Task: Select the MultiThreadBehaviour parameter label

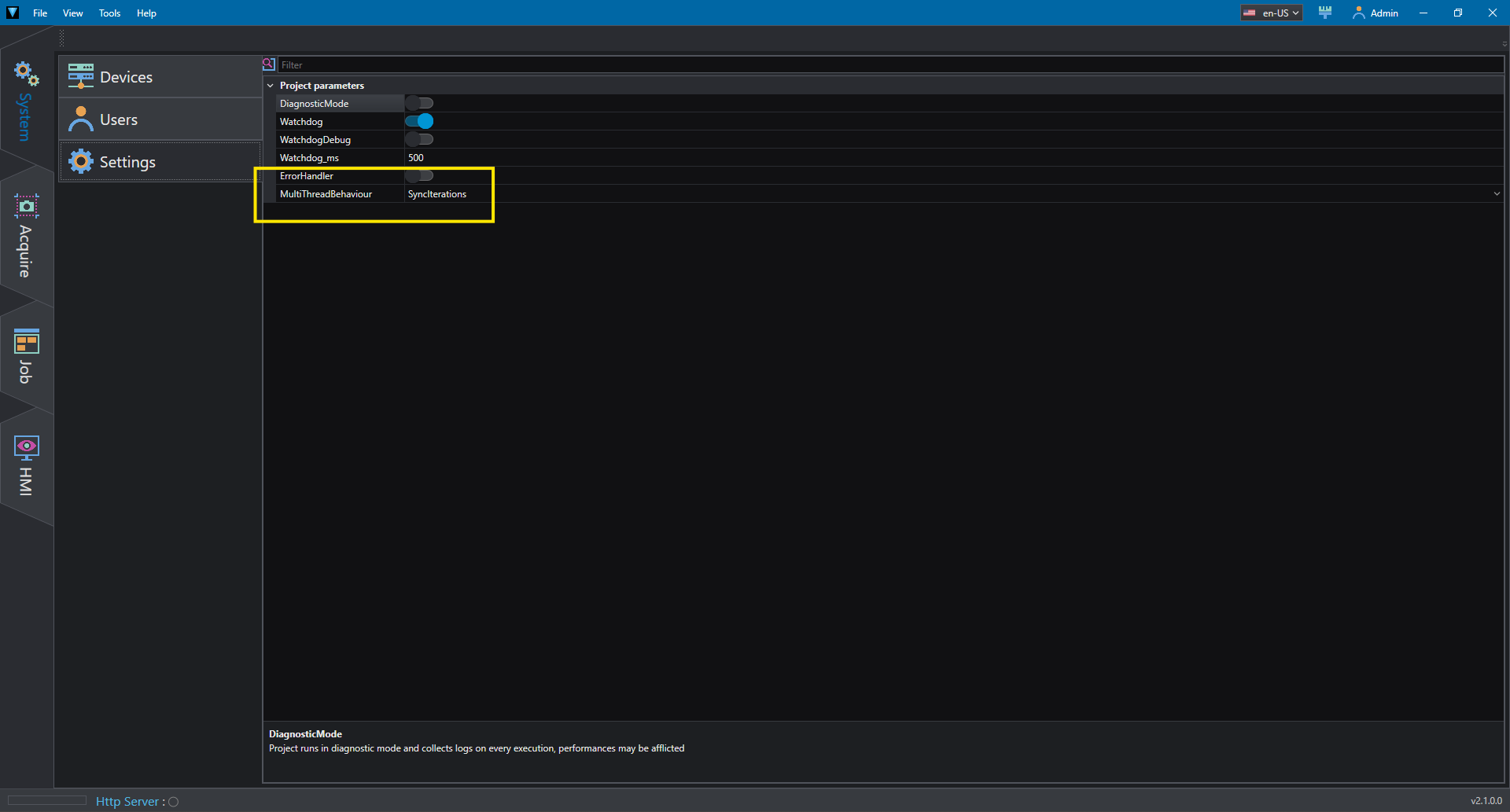Action: click(x=326, y=193)
